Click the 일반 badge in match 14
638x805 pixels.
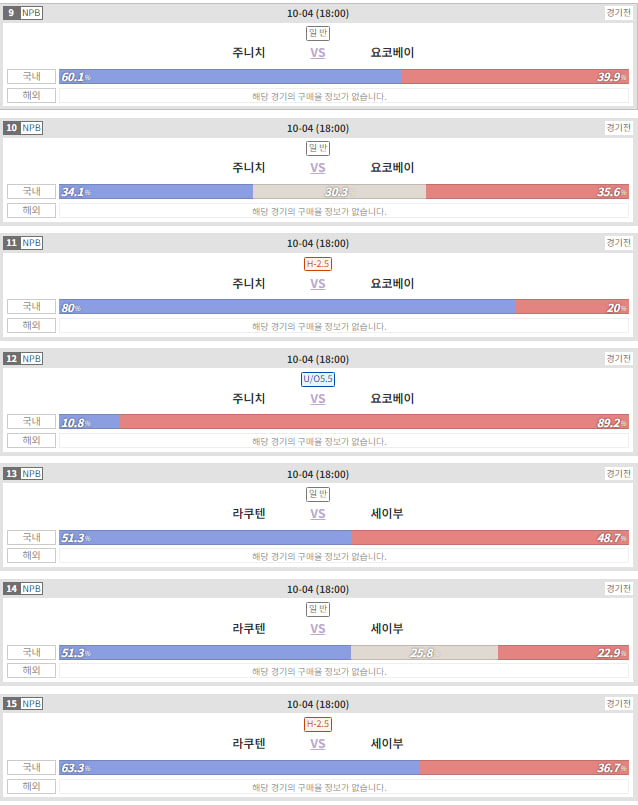(x=318, y=609)
